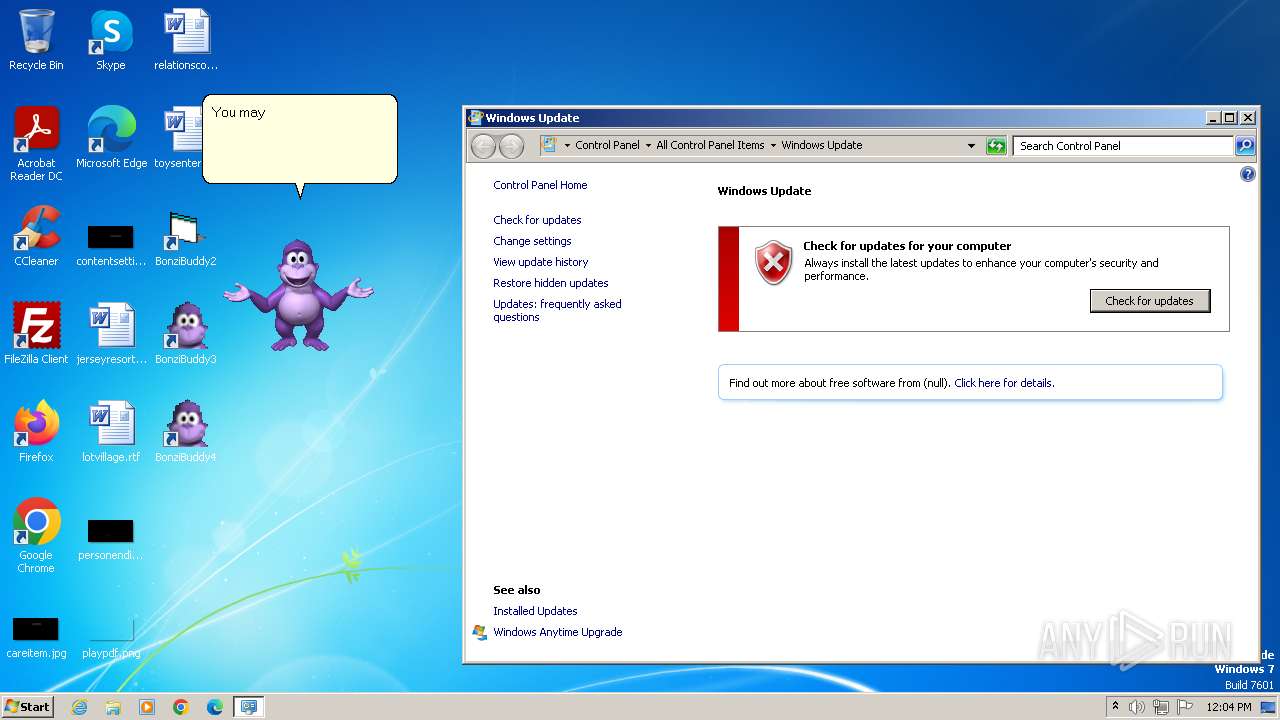Viewport: 1280px width, 720px height.
Task: Open the Recycle Bin desktop icon
Action: coord(36,40)
